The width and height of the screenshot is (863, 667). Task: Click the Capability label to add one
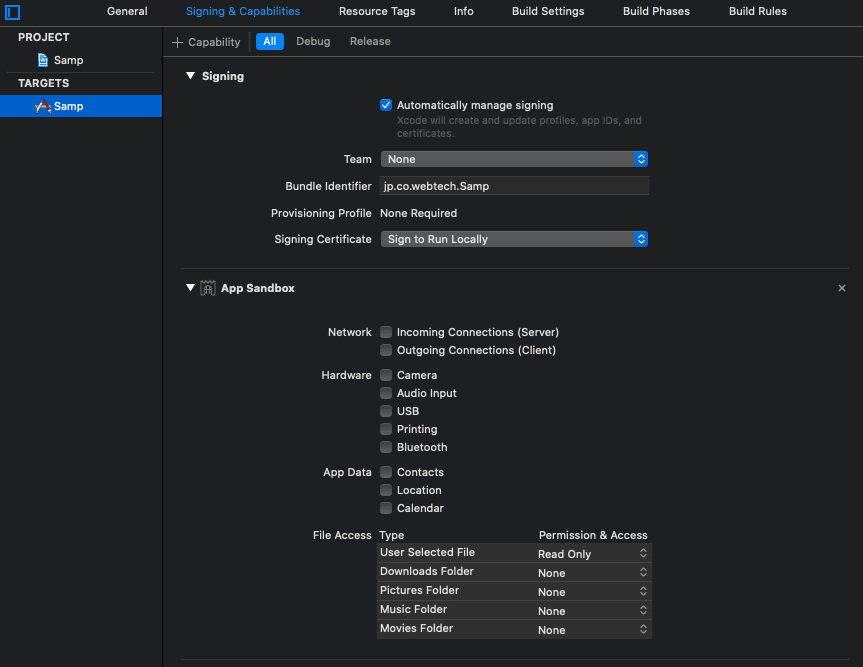(x=214, y=42)
